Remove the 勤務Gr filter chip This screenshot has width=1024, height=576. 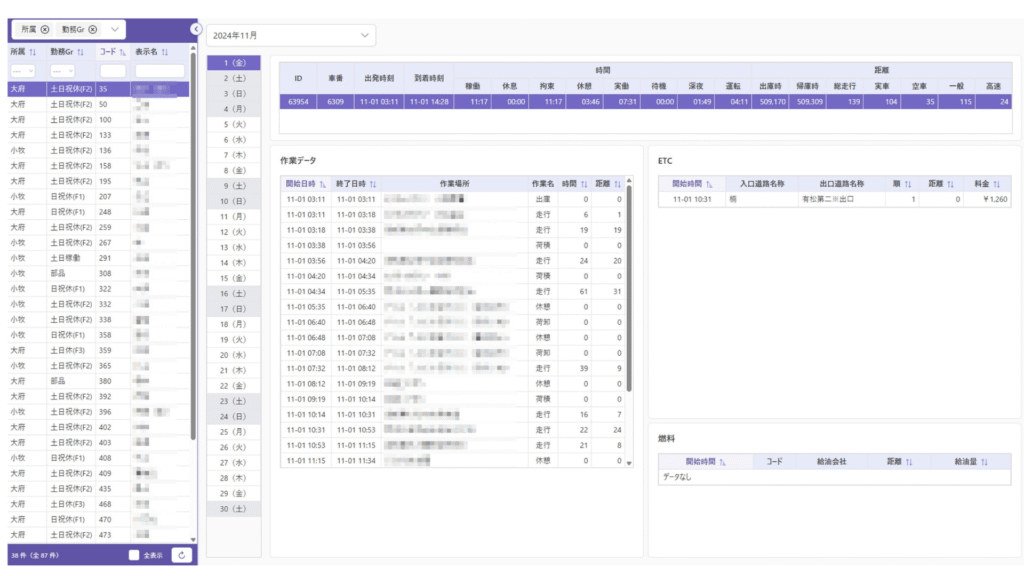(x=93, y=30)
